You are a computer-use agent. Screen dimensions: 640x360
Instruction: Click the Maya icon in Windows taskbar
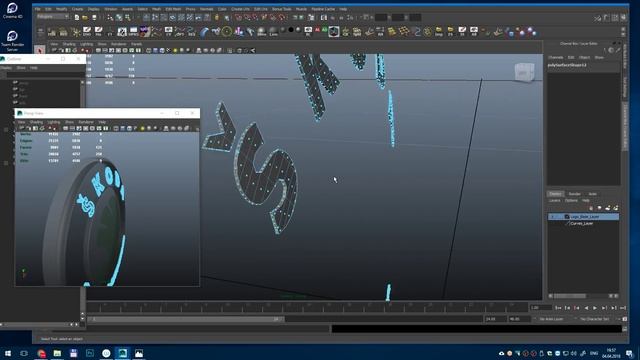[122, 353]
